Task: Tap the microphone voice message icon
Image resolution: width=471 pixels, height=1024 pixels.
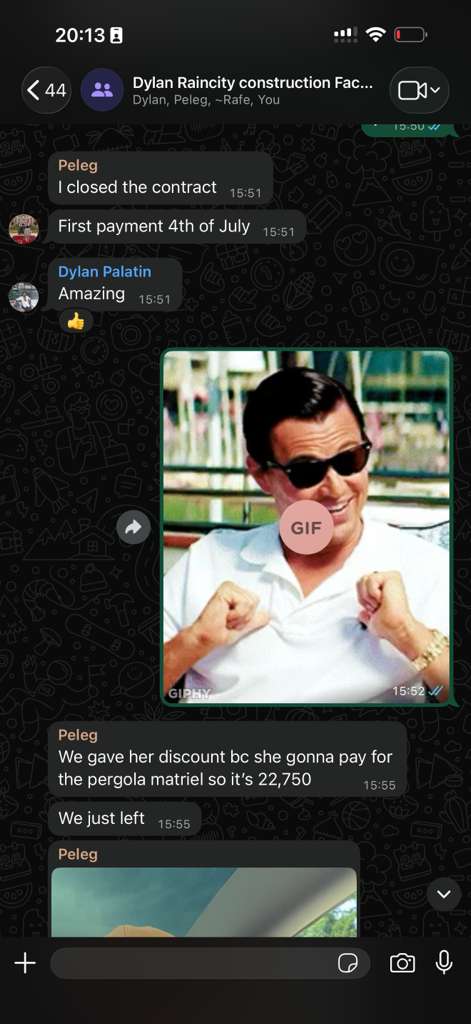Action: (x=444, y=962)
